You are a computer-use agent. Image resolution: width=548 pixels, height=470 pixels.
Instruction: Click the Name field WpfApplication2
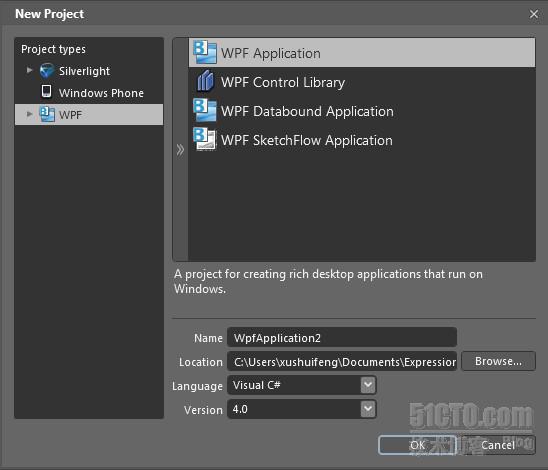pyautogui.click(x=342, y=338)
